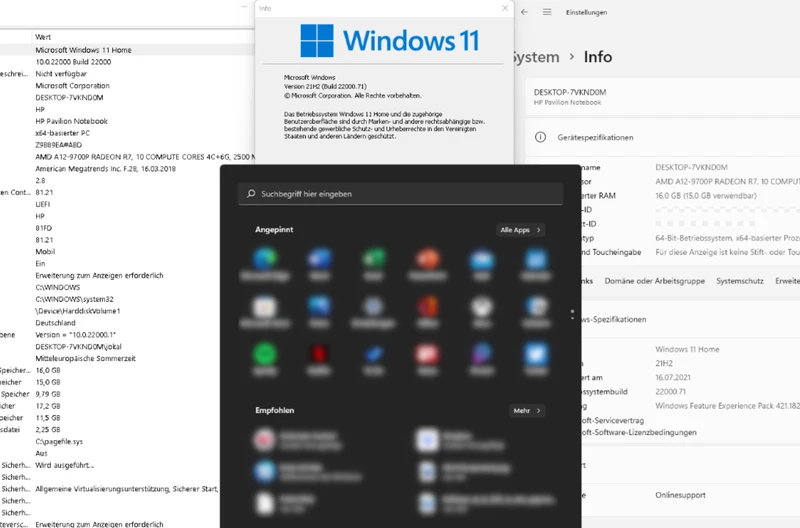Open Microsoft Edge from pinned apps
Viewport: 800px width, 528px height.
265,264
